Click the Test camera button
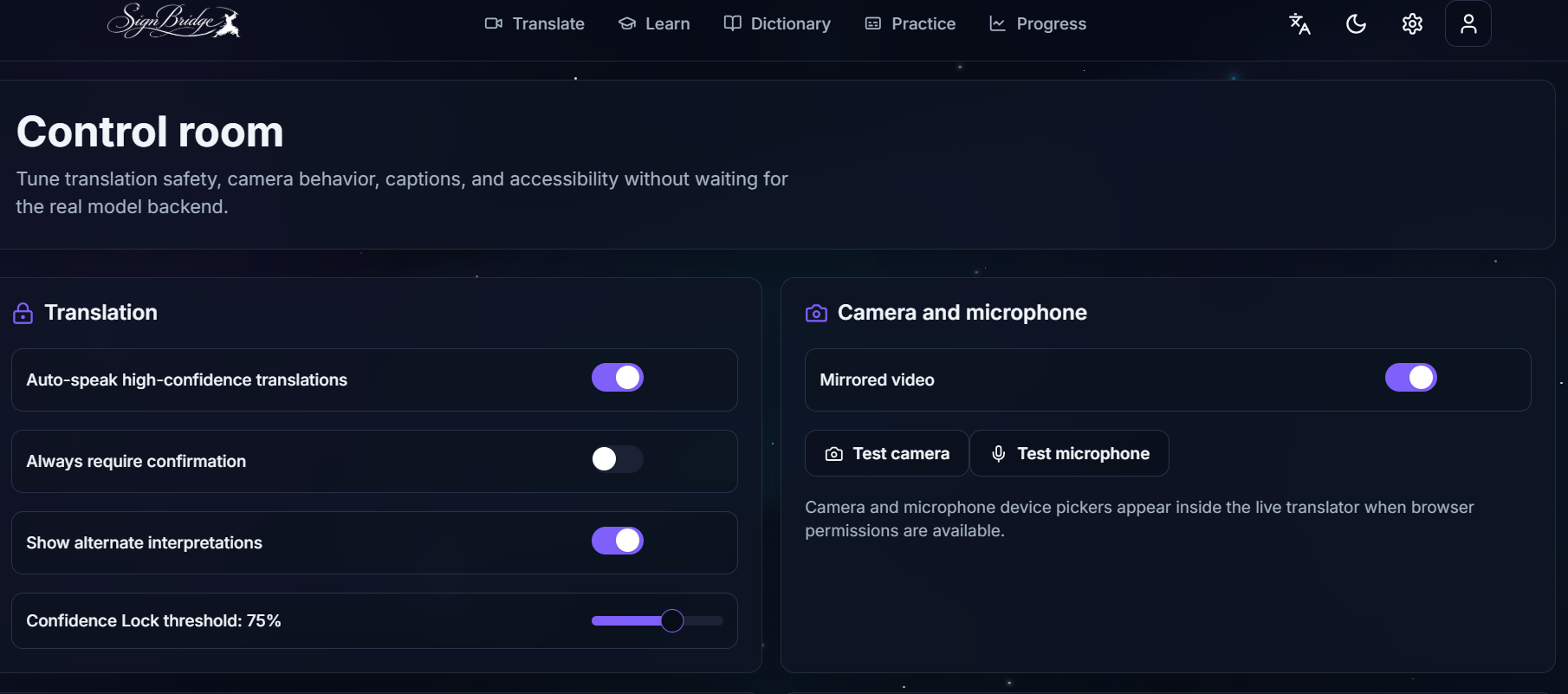Image resolution: width=1568 pixels, height=694 pixels. (x=887, y=453)
